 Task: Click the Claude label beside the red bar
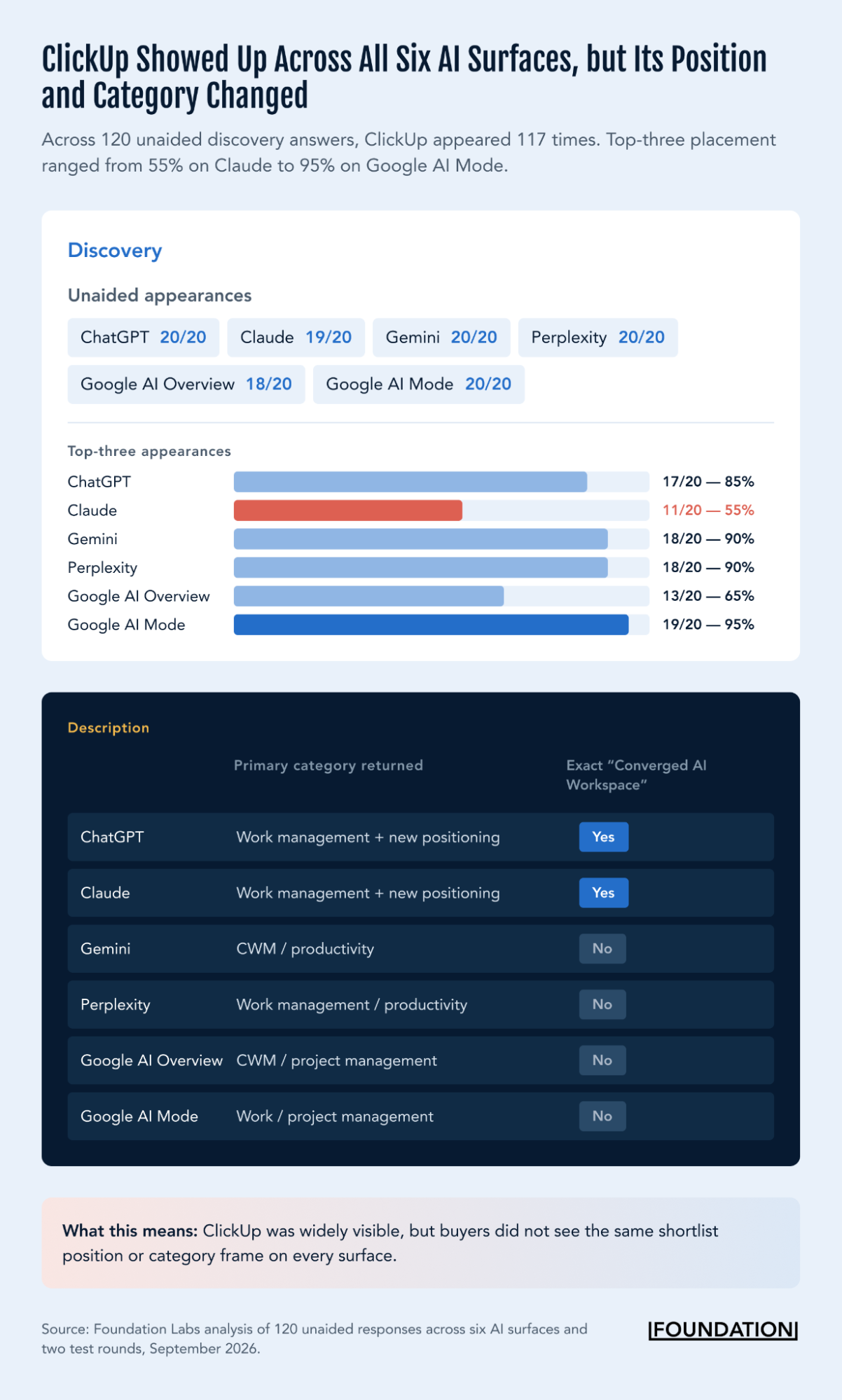(92, 511)
